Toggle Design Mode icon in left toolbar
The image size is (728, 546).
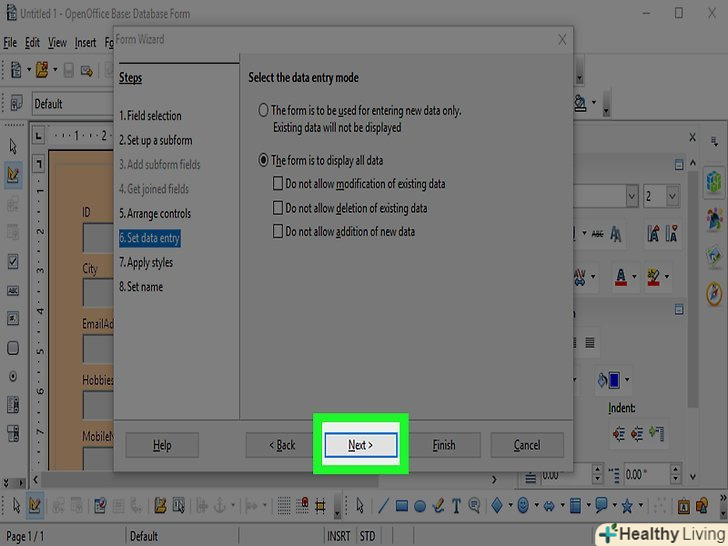pos(13,174)
